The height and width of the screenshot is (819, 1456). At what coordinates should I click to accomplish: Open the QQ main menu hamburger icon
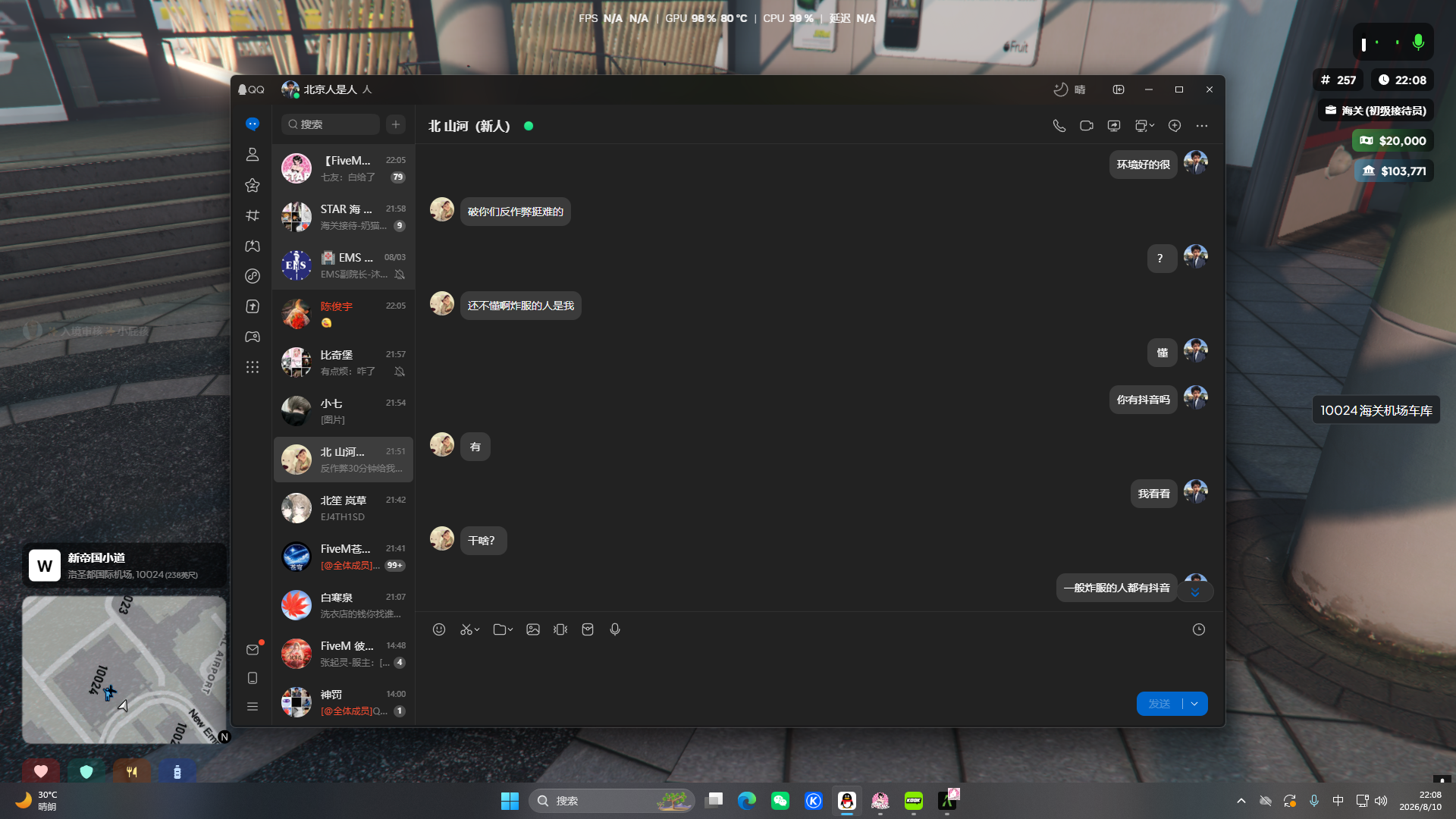(253, 706)
